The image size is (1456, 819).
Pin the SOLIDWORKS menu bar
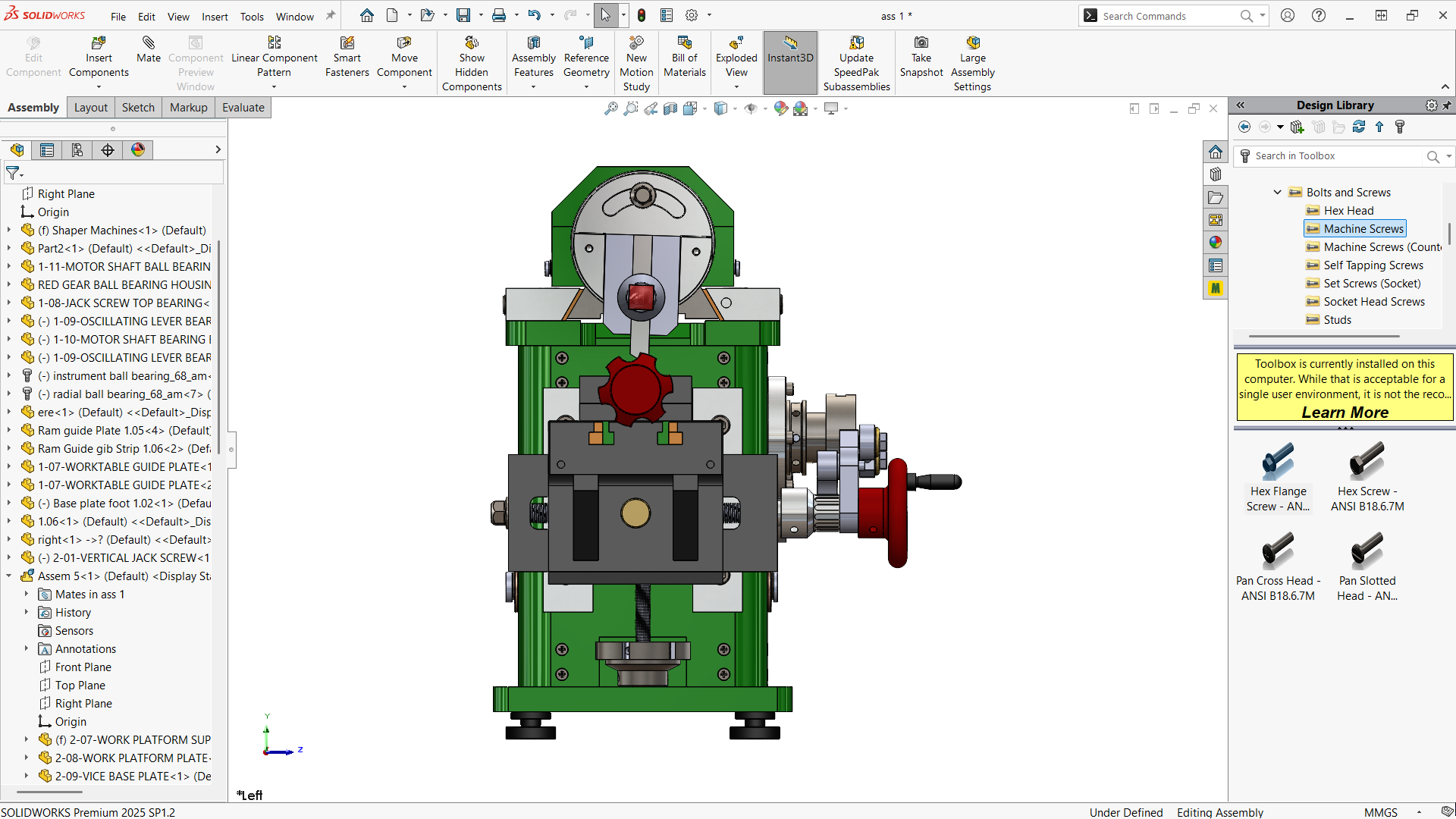pyautogui.click(x=331, y=16)
